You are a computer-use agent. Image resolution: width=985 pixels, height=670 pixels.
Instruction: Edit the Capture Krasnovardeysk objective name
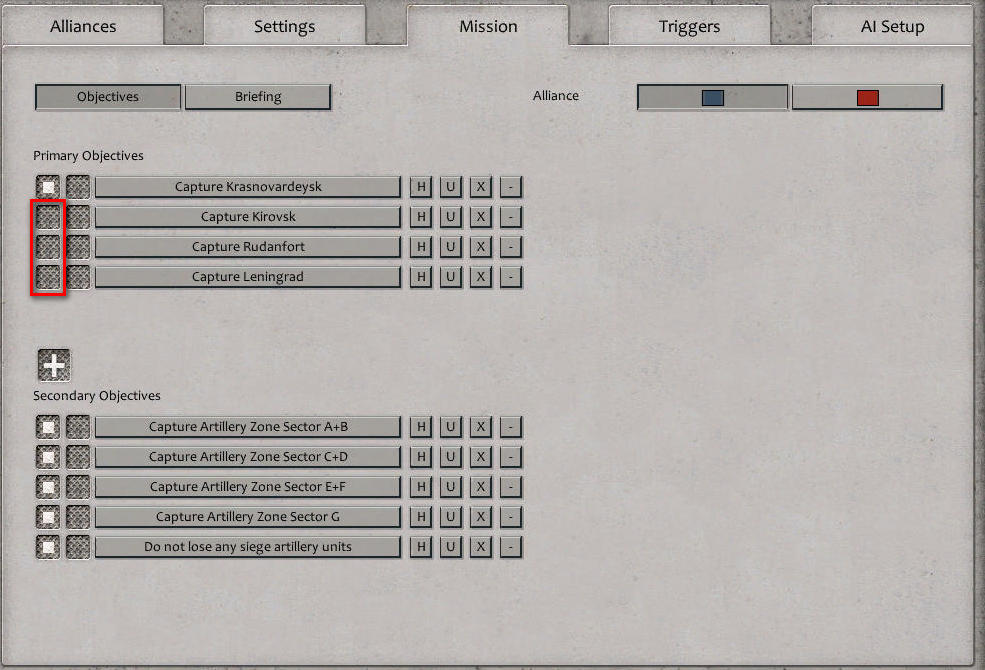tap(248, 186)
